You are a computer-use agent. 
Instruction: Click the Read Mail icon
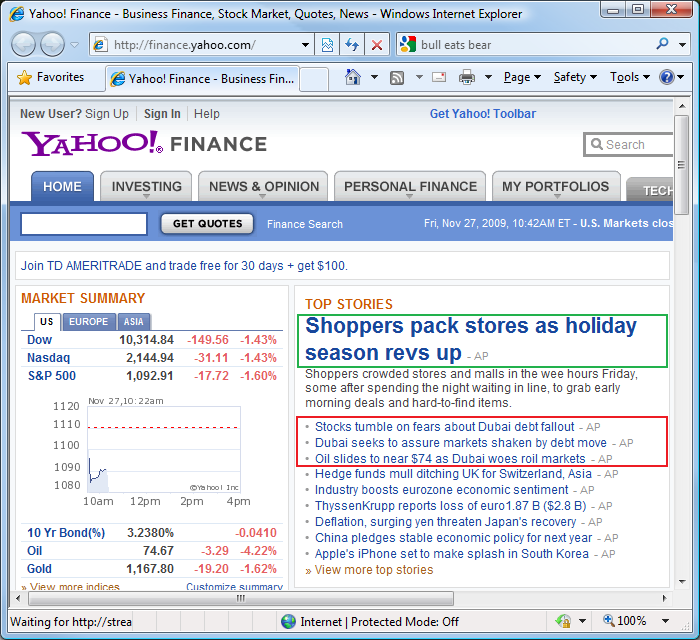pos(439,77)
